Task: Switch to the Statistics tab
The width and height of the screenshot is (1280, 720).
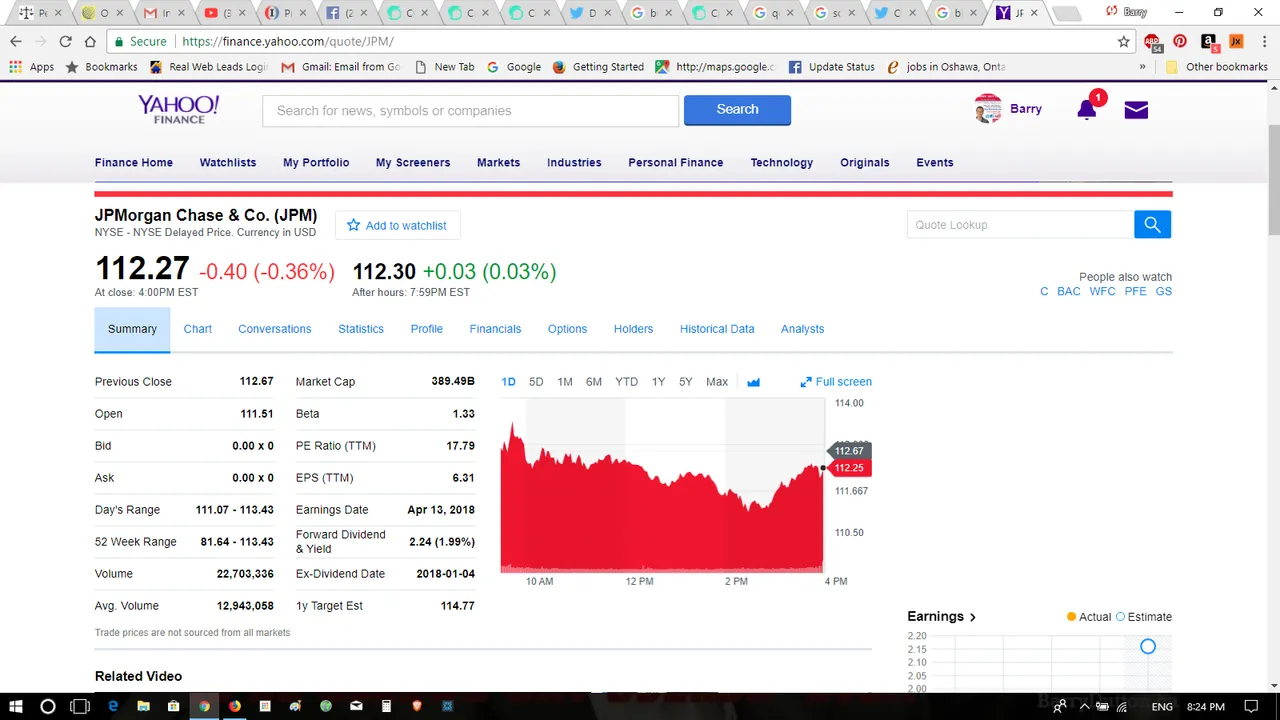Action: [x=361, y=329]
